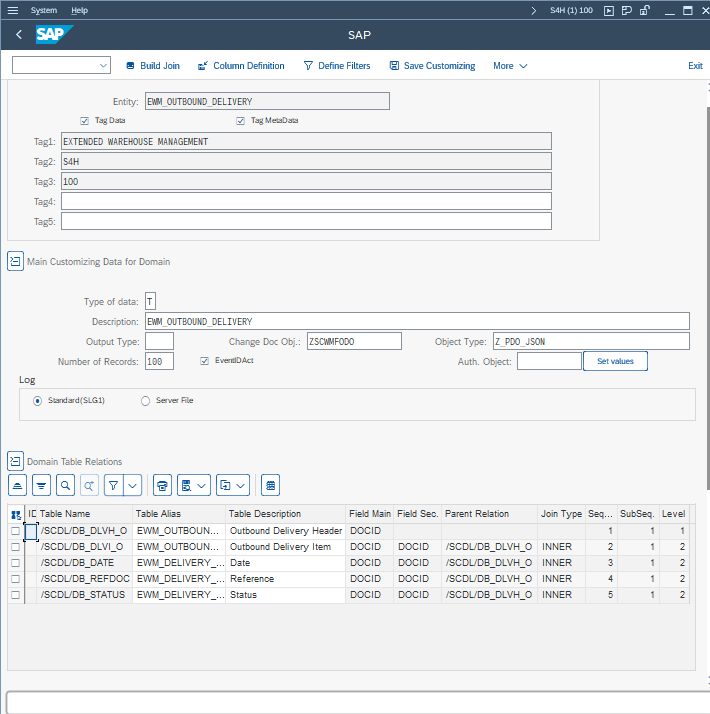The image size is (710, 714).
Task: Click the select-all icon in table header corner
Action: pos(16,514)
